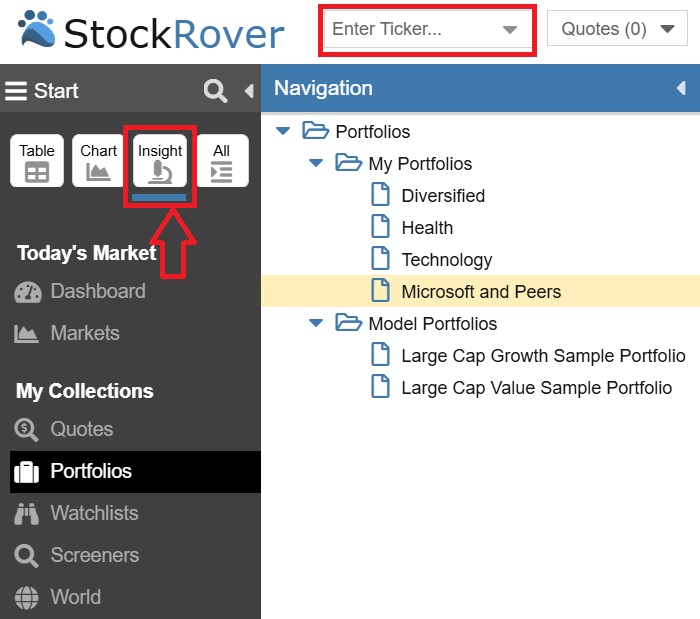Switch to the All view icon

point(221,161)
